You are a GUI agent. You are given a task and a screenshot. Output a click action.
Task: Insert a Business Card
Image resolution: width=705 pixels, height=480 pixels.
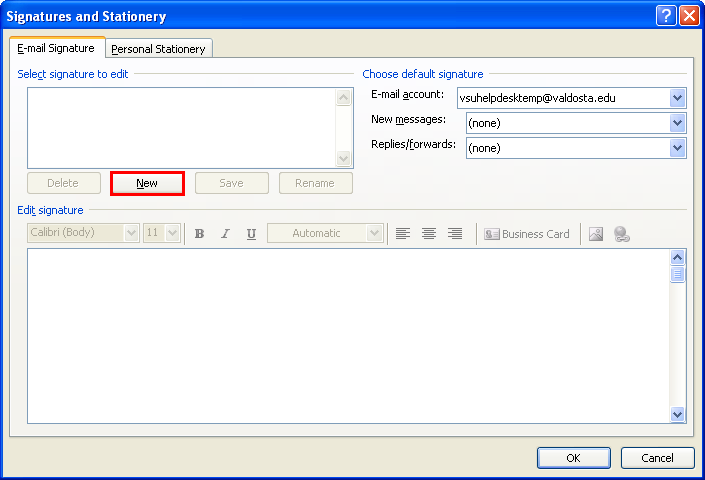(x=527, y=234)
